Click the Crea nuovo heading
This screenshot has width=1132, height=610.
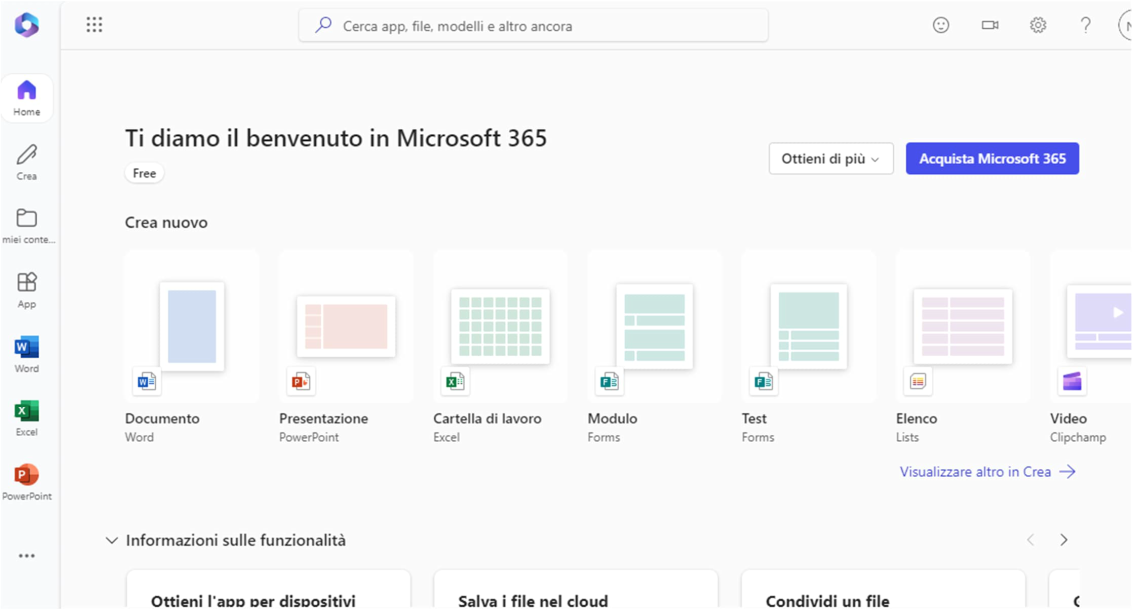pos(166,222)
